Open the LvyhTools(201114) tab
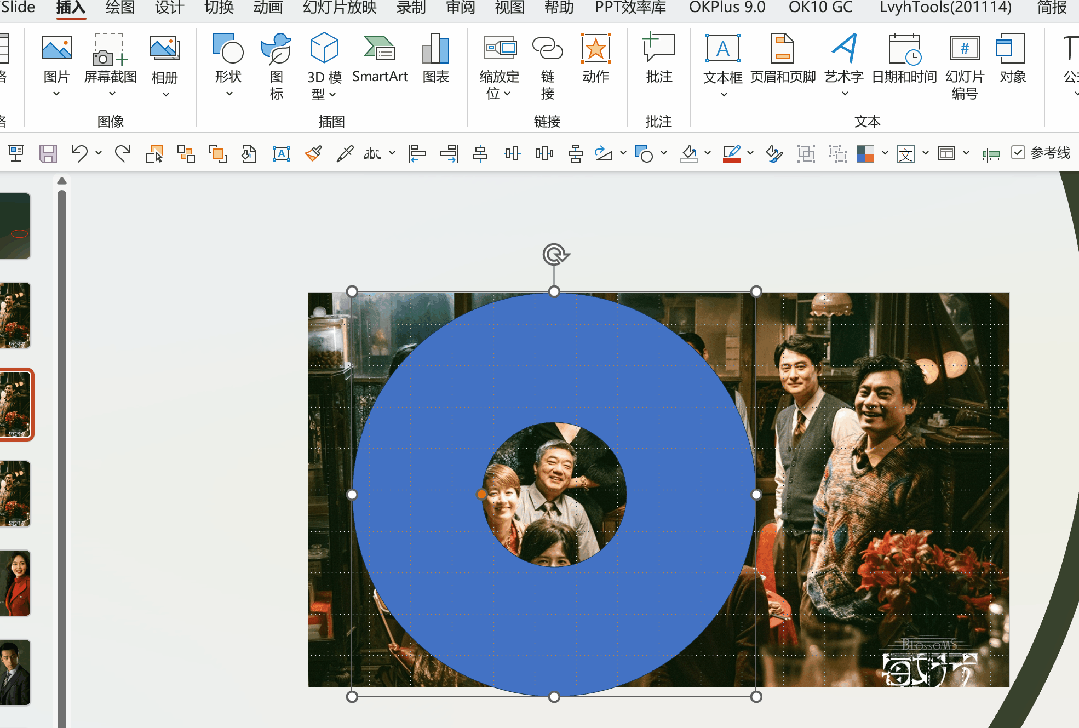 946,8
